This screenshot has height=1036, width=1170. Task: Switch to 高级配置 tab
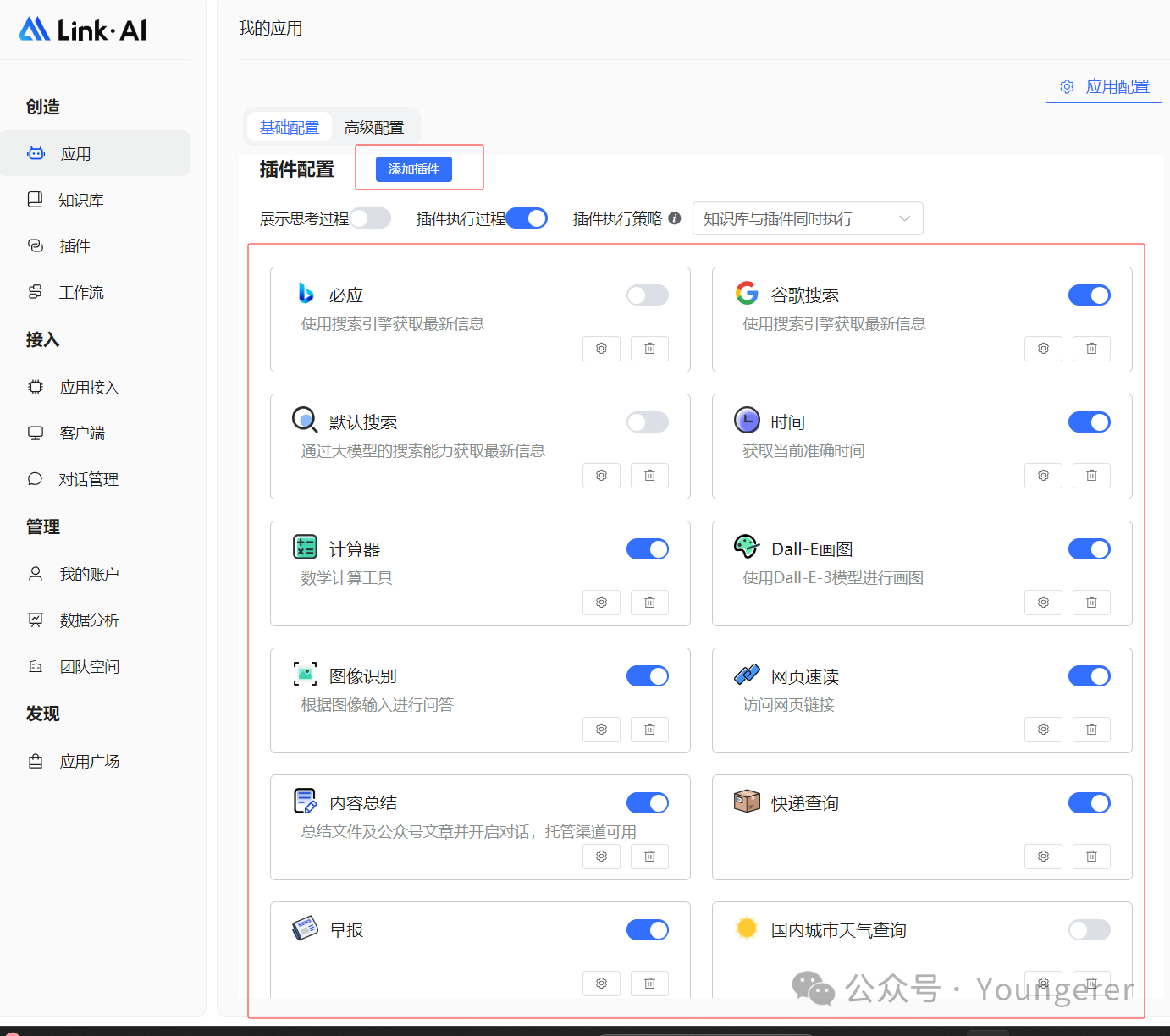[x=374, y=128]
